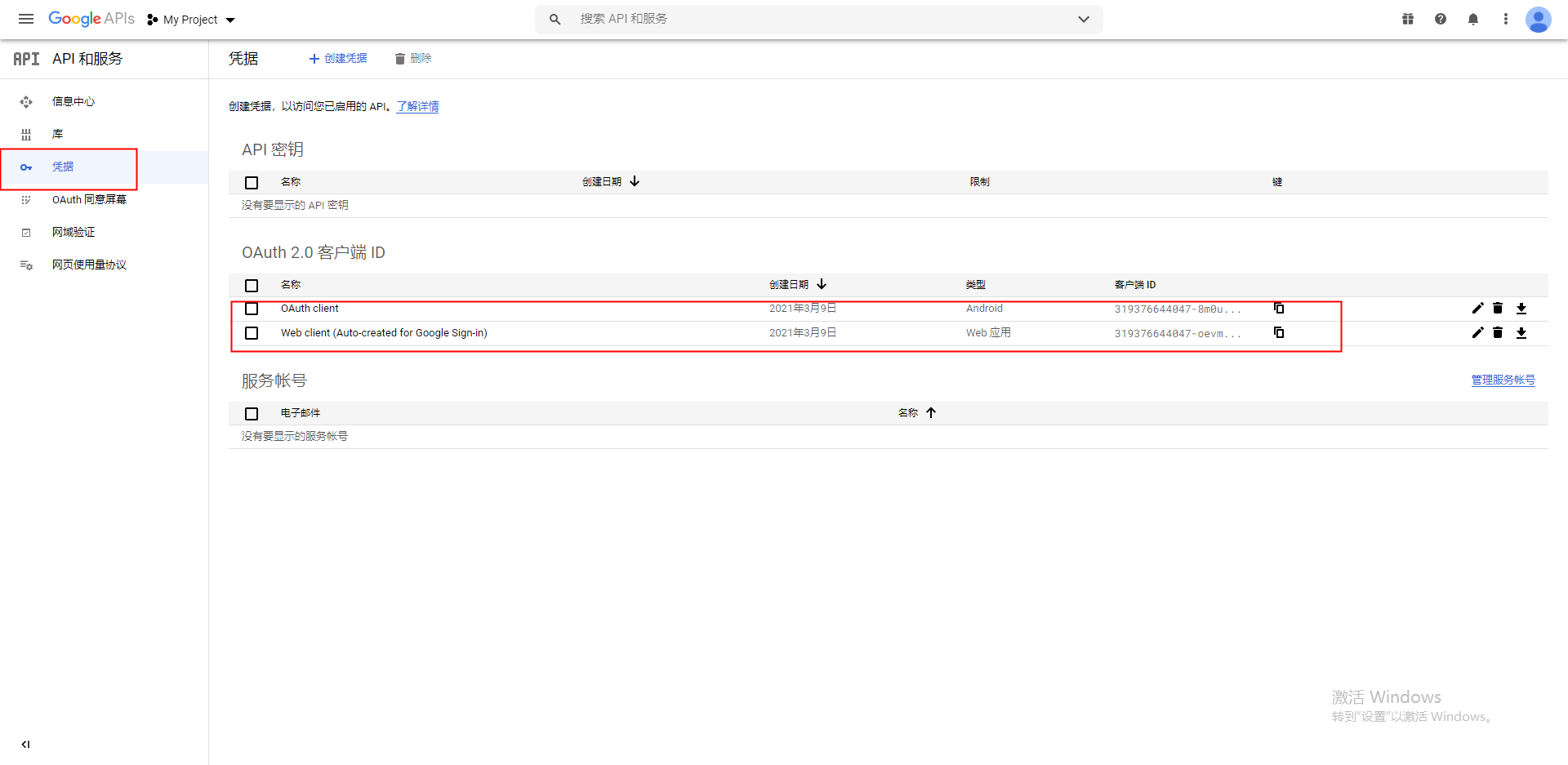Open the more options three-dot menu
Image resolution: width=1568 pixels, height=765 pixels.
(x=1506, y=19)
